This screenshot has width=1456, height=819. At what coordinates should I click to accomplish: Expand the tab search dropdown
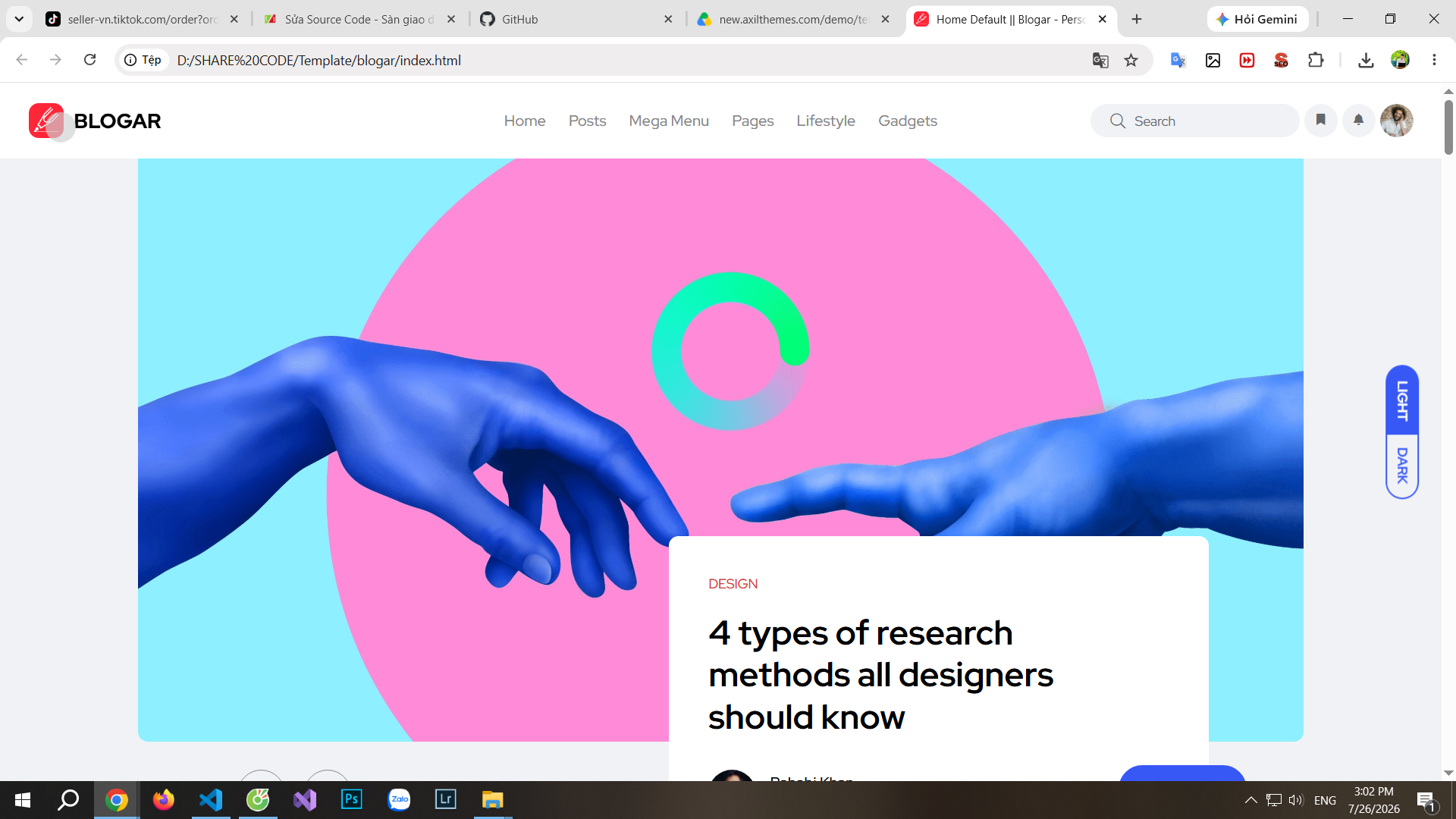19,19
